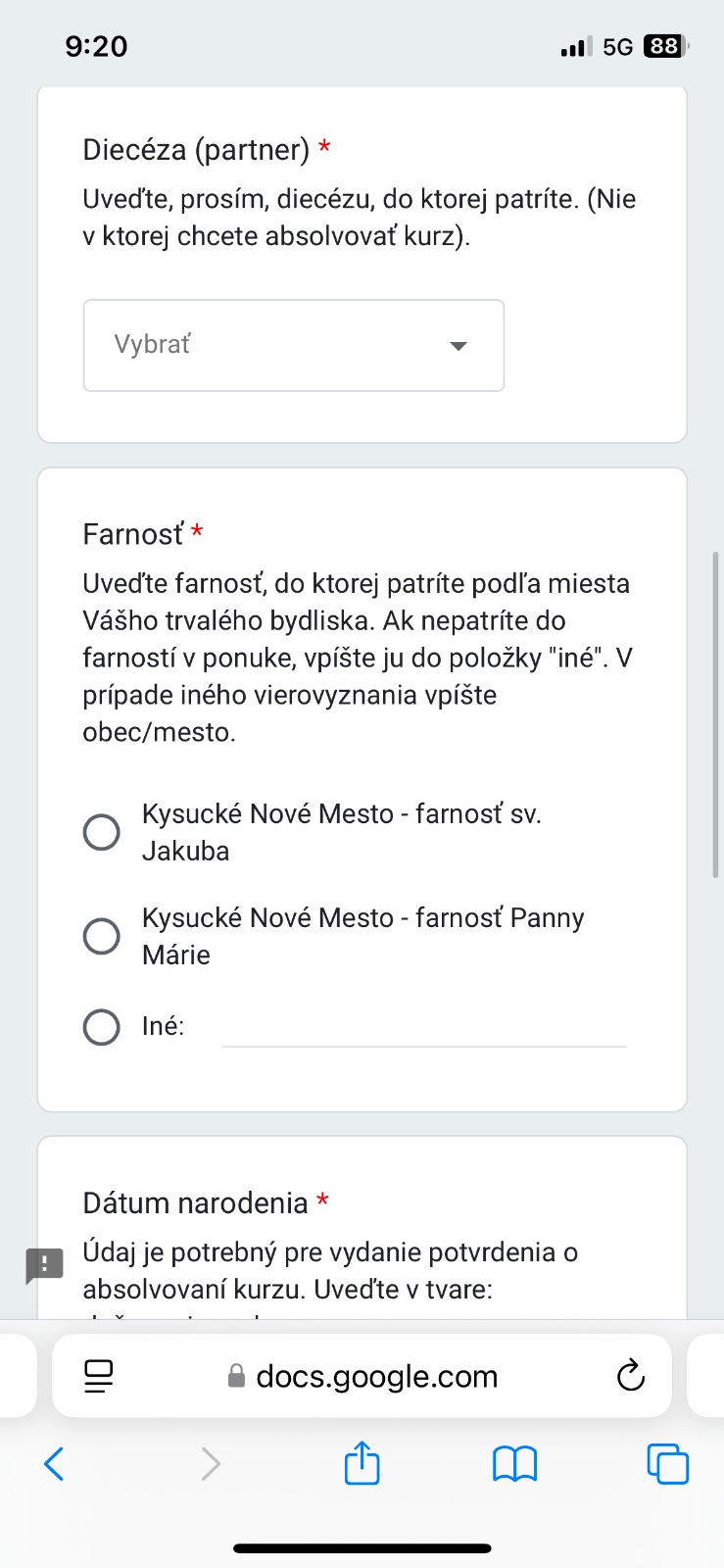
Task: Tap the page scrollbar on right edge
Action: [716, 715]
